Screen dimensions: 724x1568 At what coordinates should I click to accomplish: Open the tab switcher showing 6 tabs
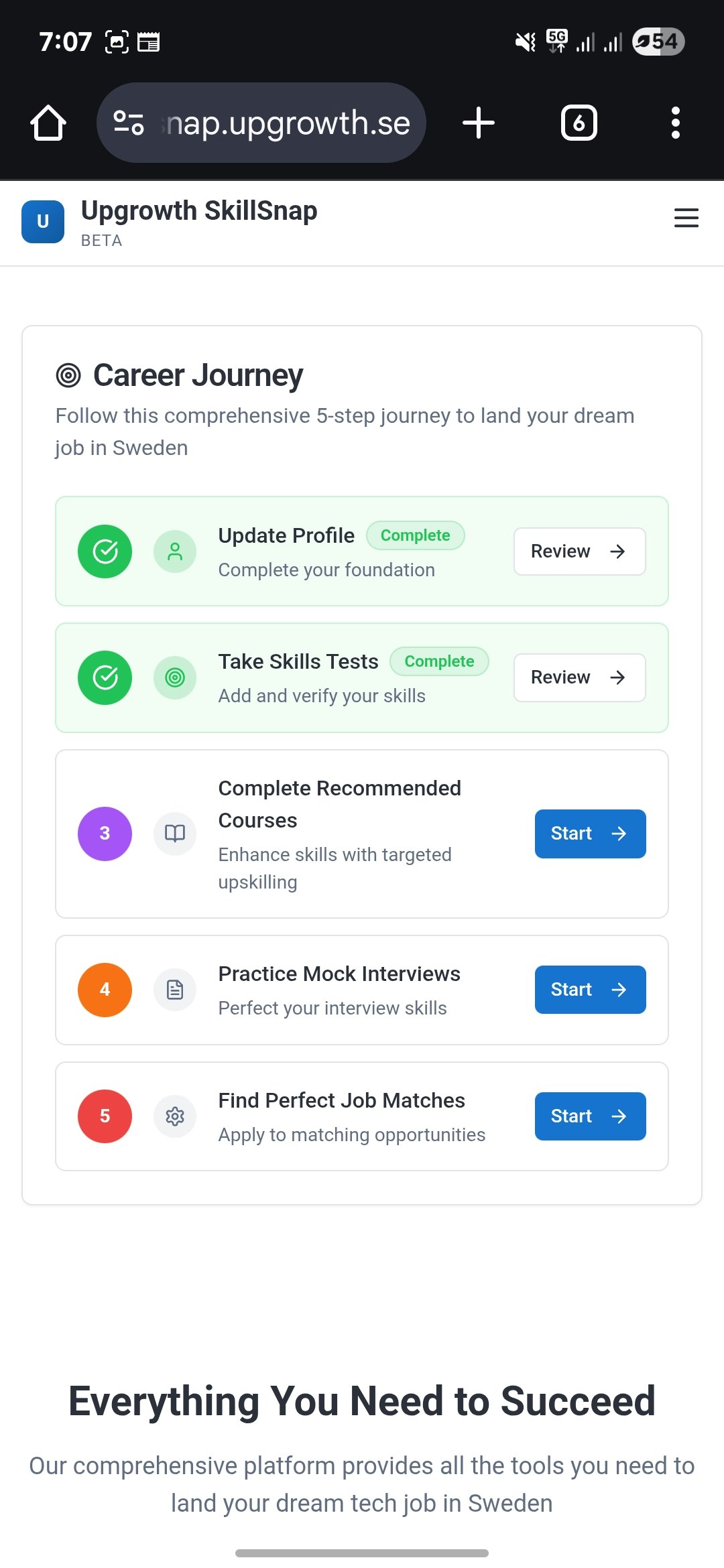click(x=579, y=123)
